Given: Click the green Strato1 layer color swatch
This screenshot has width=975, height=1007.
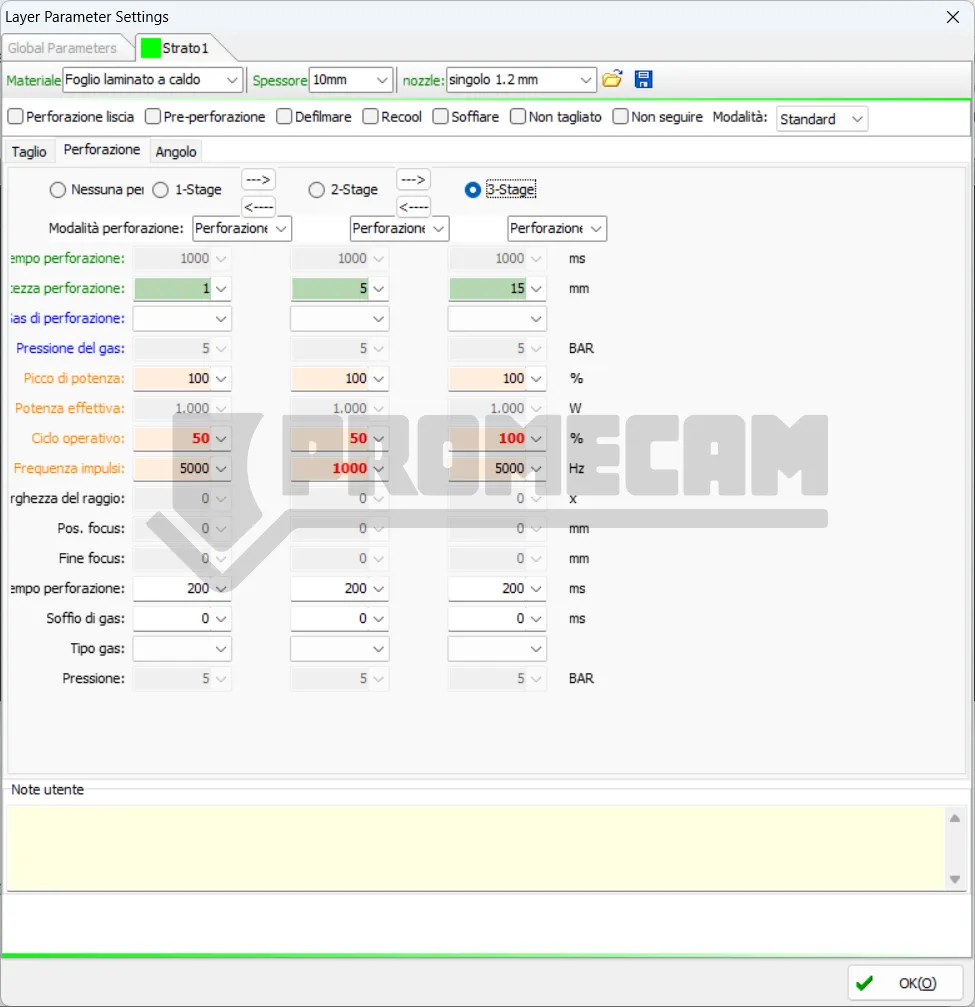Looking at the screenshot, I should [x=150, y=48].
